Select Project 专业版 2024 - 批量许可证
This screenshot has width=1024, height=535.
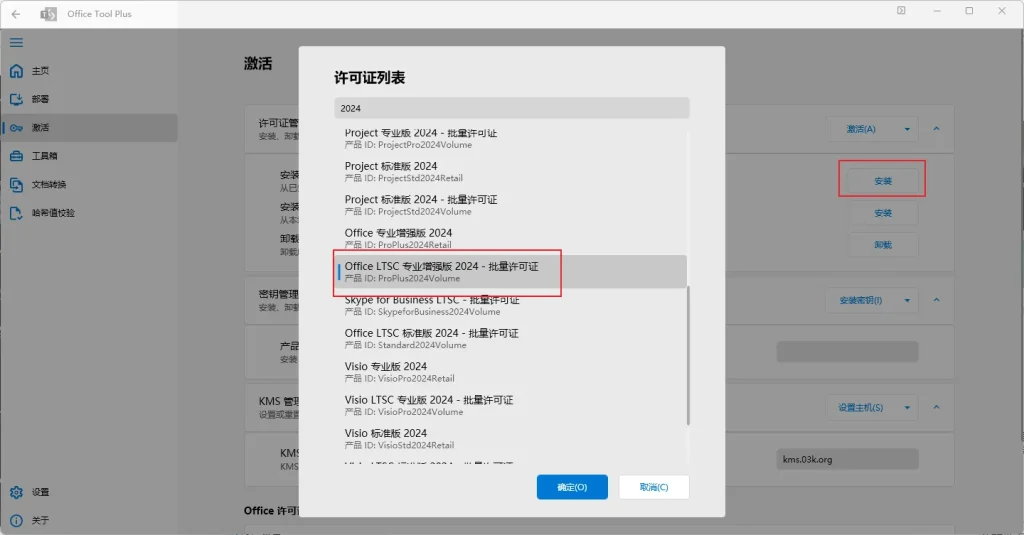click(x=512, y=138)
